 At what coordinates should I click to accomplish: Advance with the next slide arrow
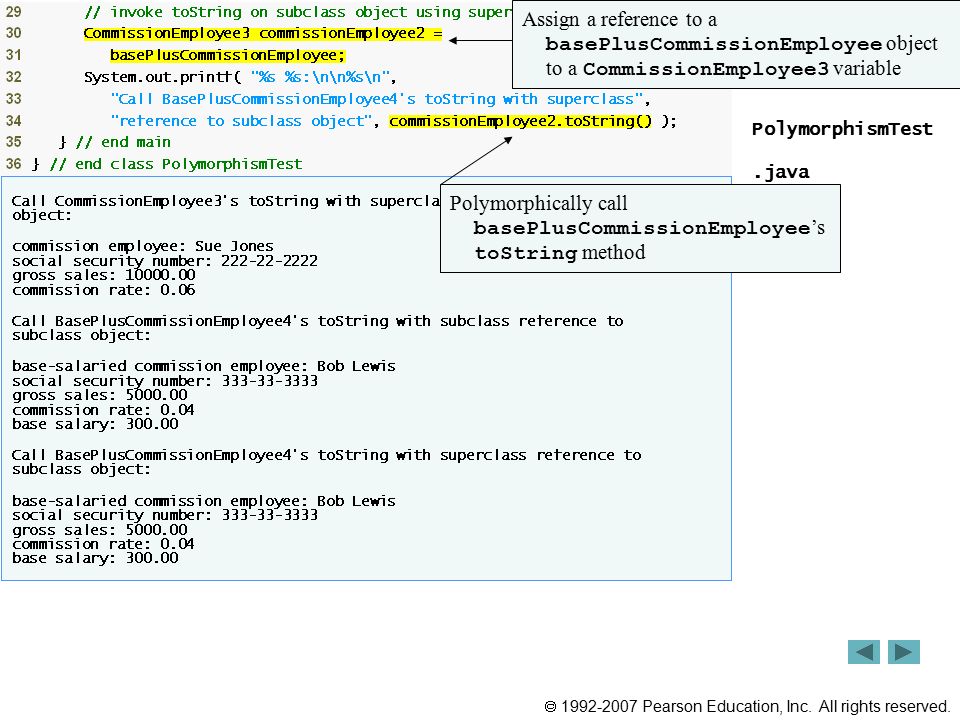pos(904,652)
